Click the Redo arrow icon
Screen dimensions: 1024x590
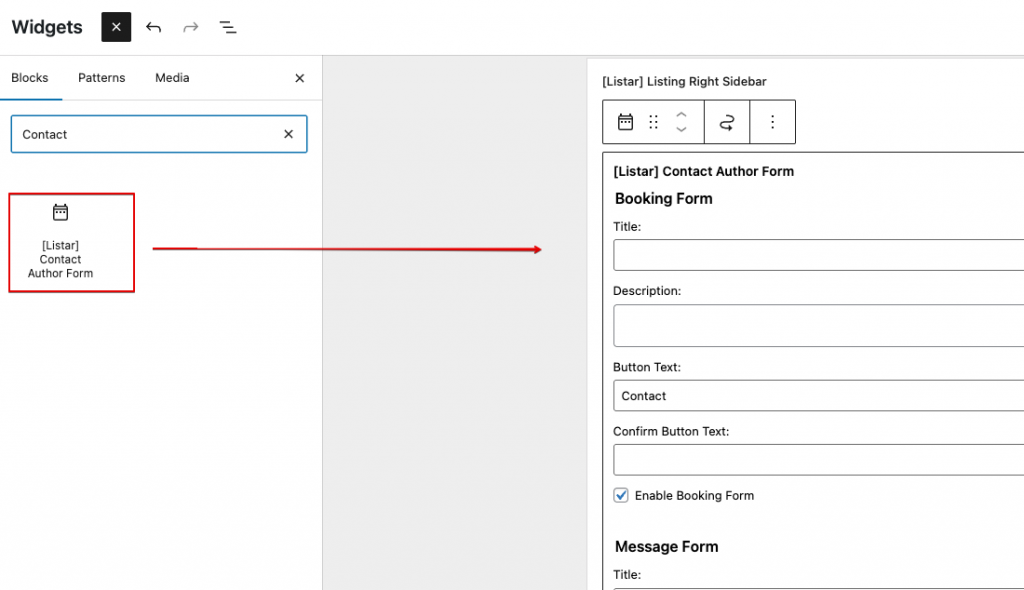click(191, 27)
